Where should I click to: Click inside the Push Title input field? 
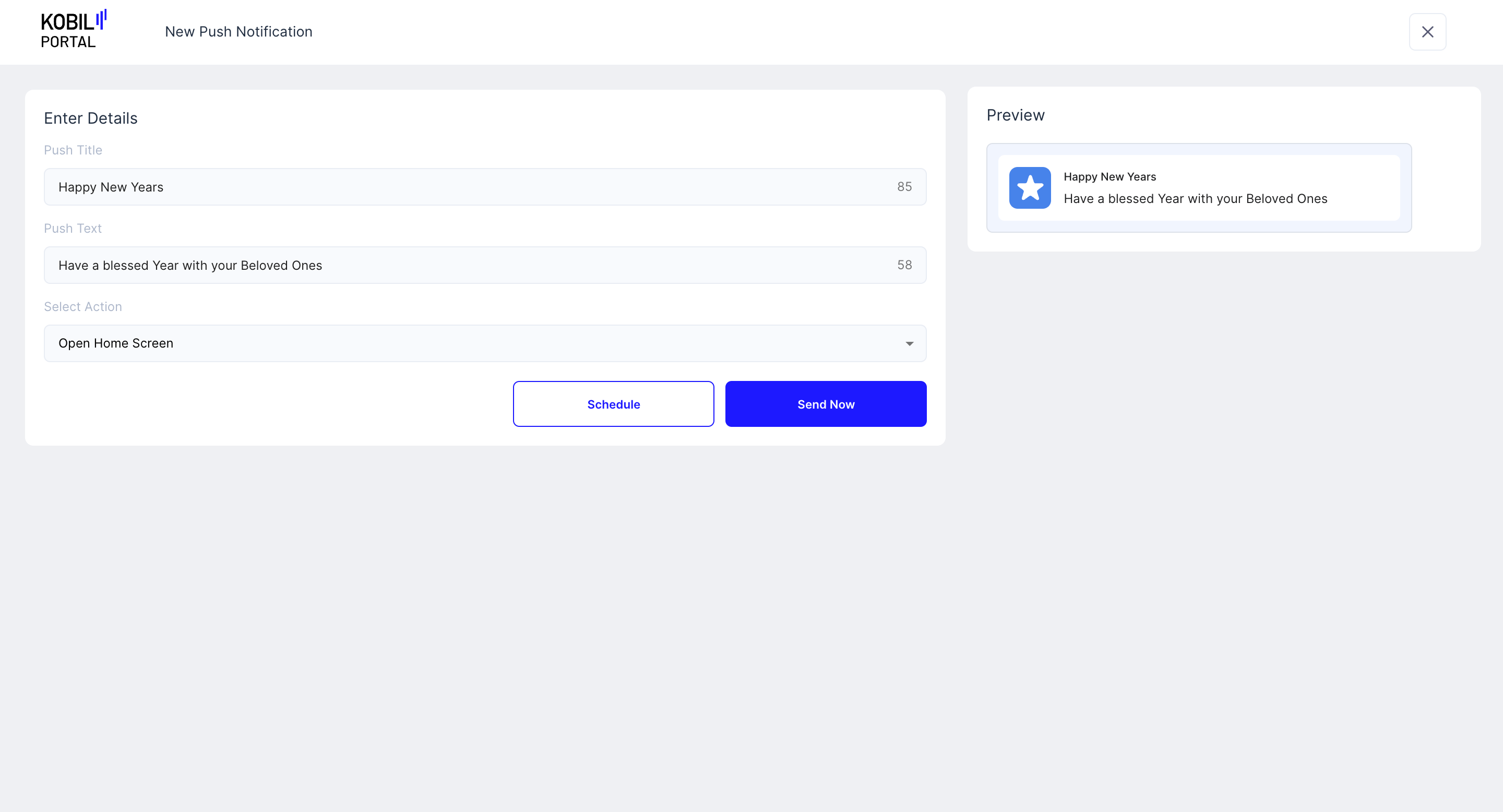coord(409,187)
